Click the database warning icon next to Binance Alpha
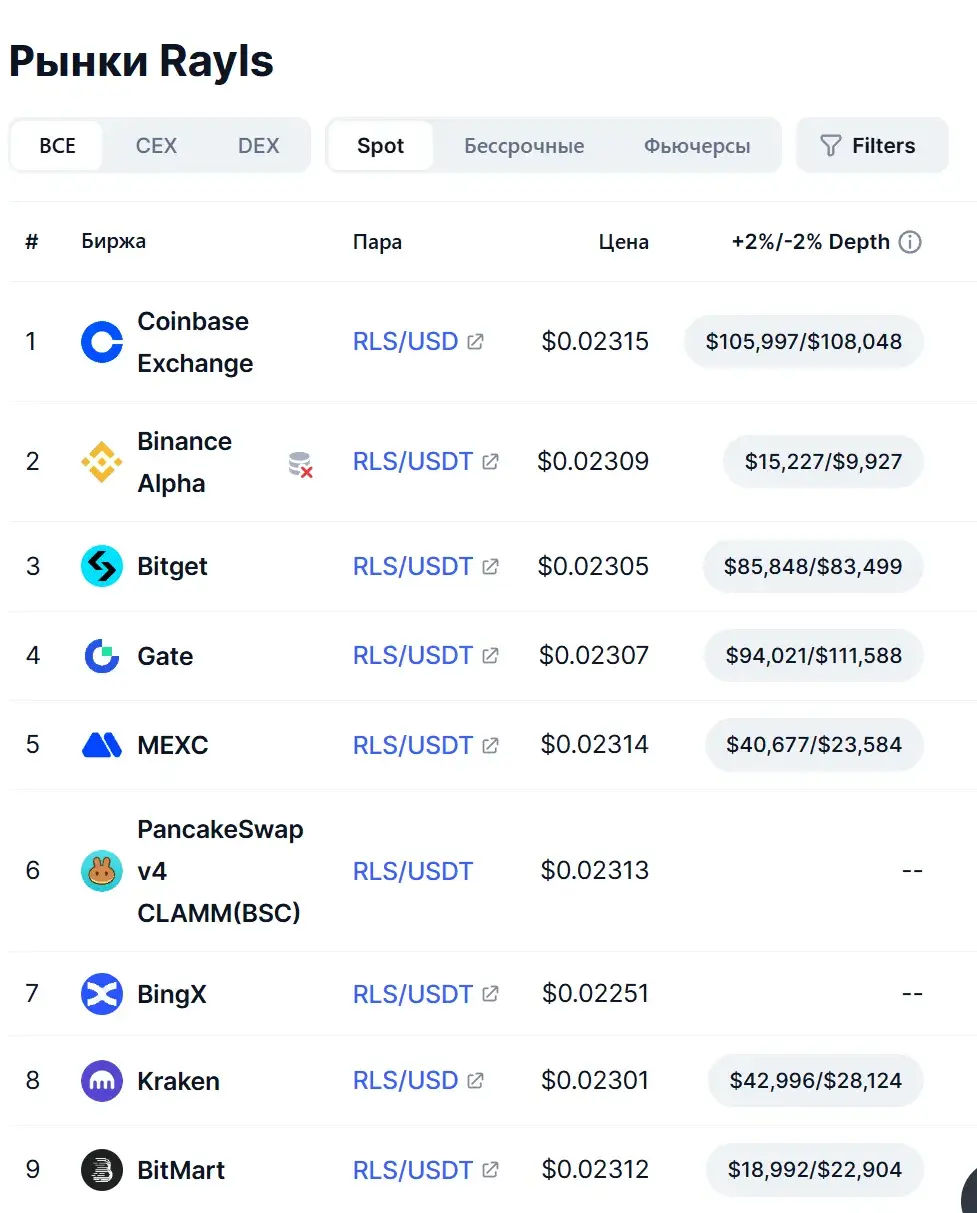This screenshot has height=1213, width=977. (x=300, y=464)
